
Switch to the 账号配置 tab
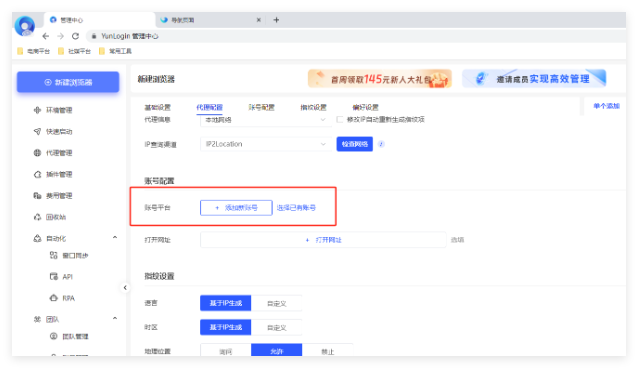[x=262, y=107]
